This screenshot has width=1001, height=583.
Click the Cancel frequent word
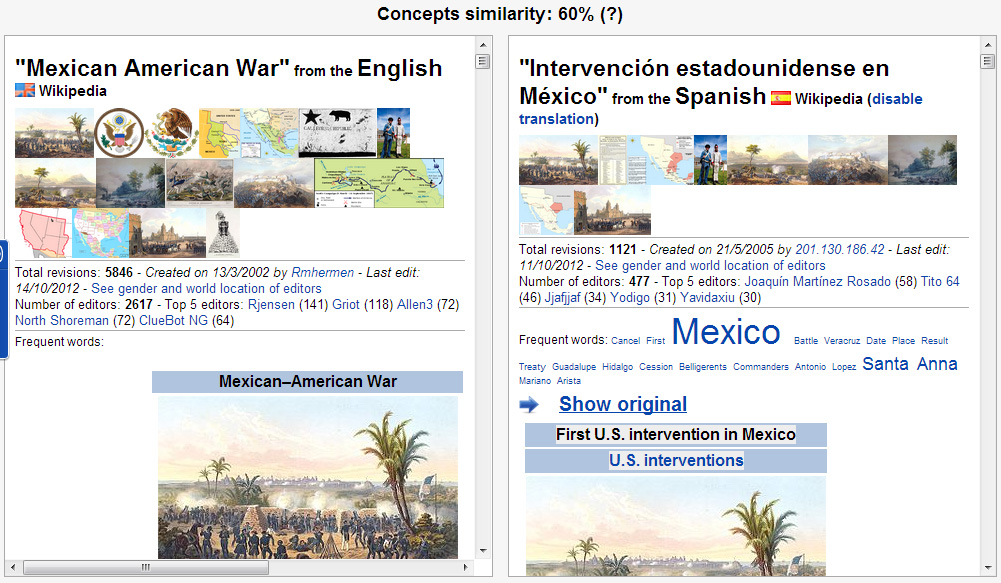pos(626,341)
